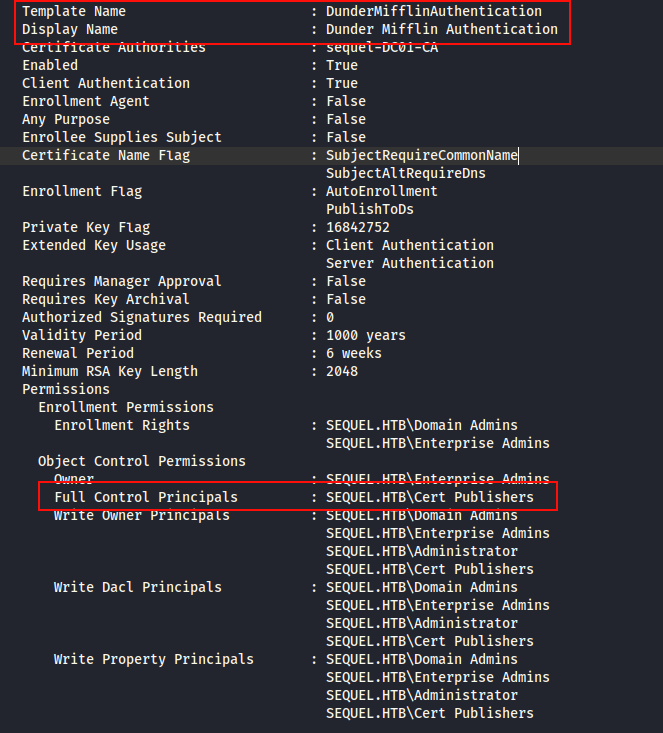The width and height of the screenshot is (663, 733).
Task: Click the Enrollee Supplies Subject False value
Action: 345,137
